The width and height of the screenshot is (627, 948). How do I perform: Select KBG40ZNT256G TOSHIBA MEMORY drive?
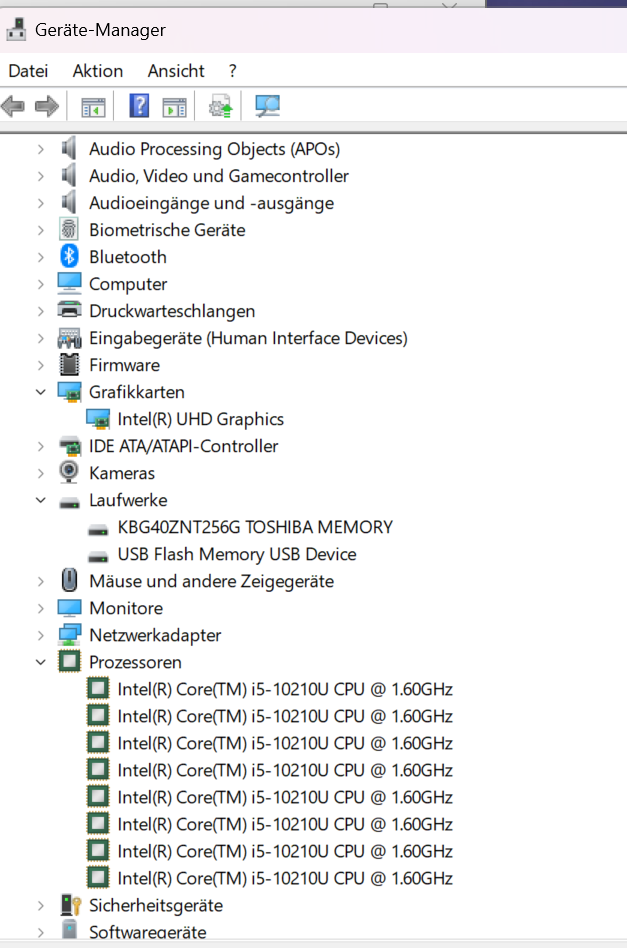(x=255, y=527)
